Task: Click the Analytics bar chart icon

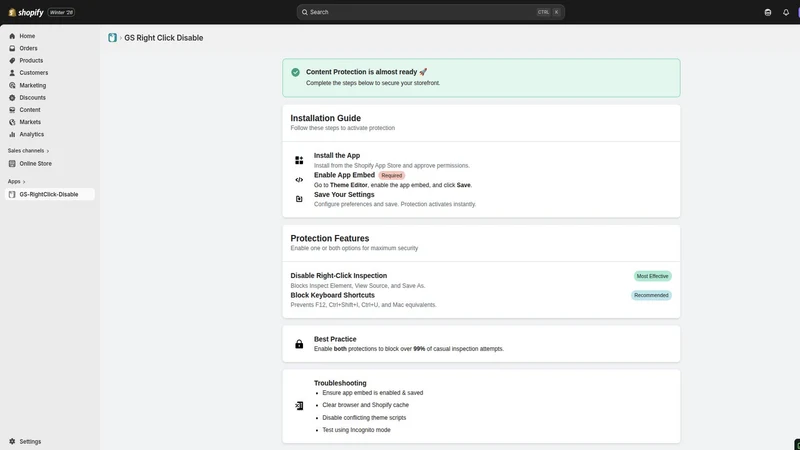Action: coord(12,134)
